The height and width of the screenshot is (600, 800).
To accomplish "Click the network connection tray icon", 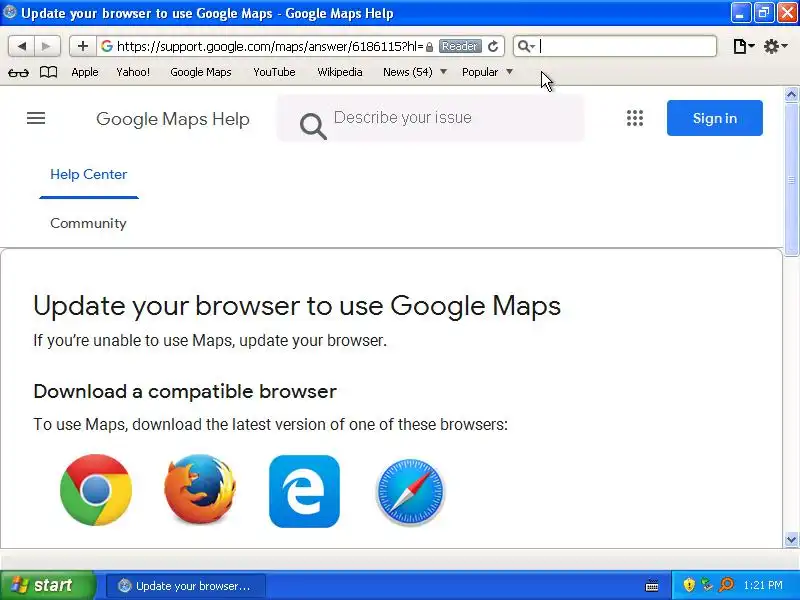I will tap(707, 585).
